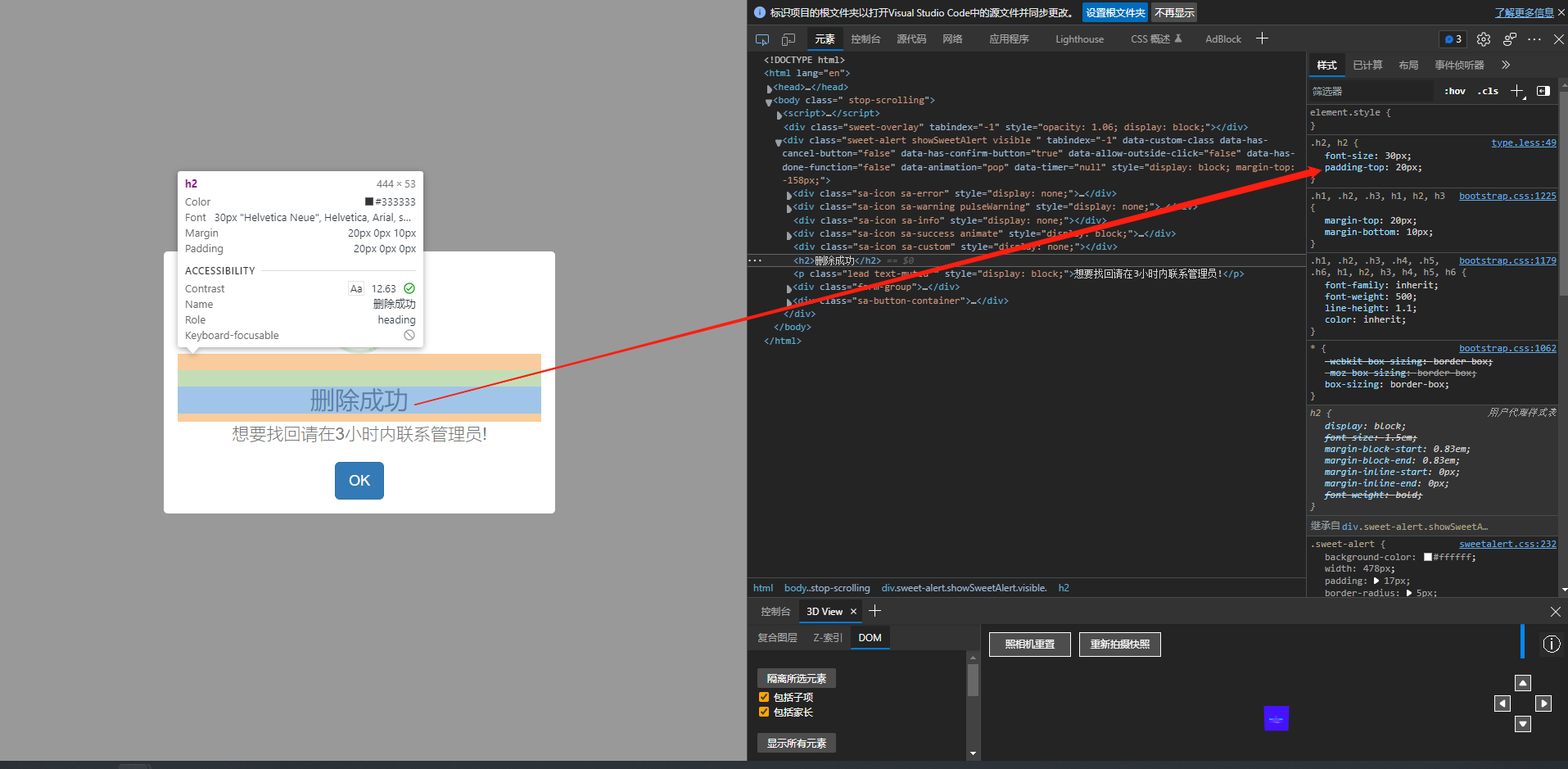Click the #ffffff background-color swatch

click(1428, 558)
